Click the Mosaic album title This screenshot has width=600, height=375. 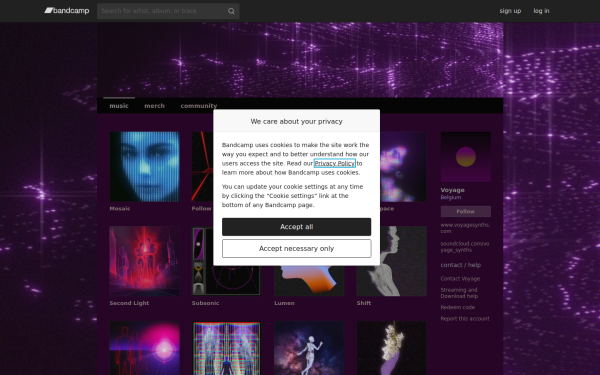click(x=120, y=209)
